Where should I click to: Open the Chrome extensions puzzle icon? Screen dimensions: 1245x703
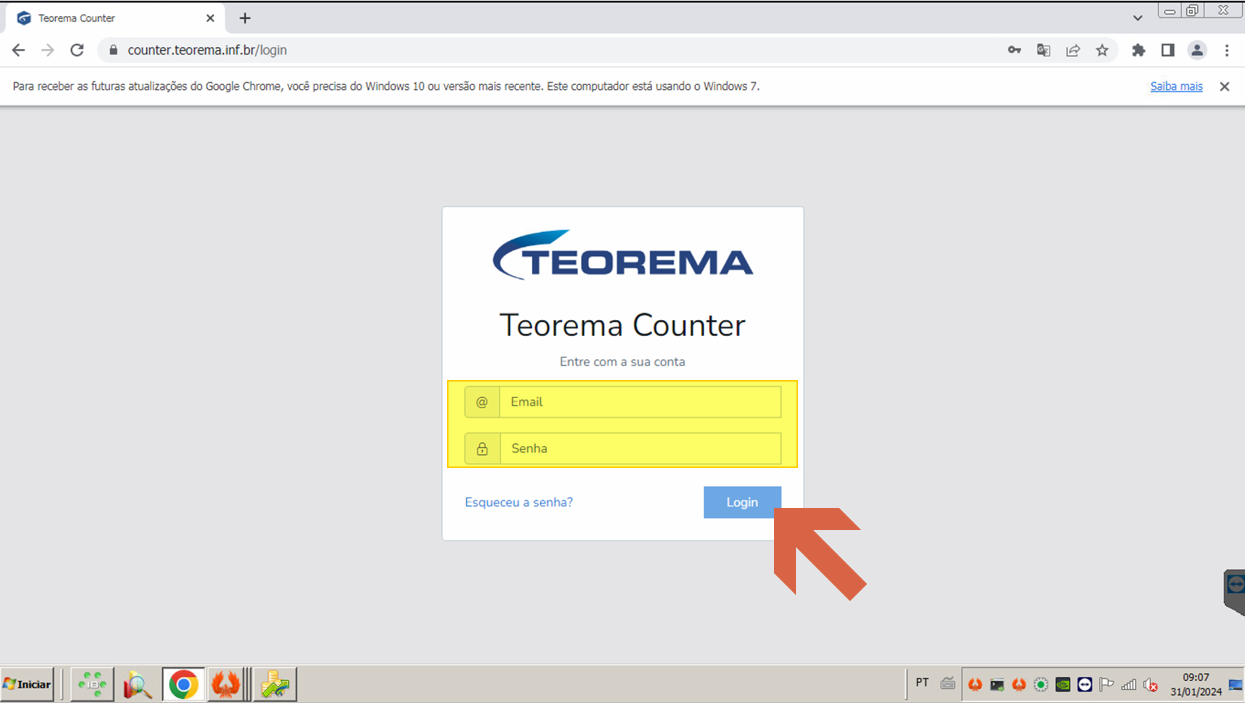tap(1138, 50)
